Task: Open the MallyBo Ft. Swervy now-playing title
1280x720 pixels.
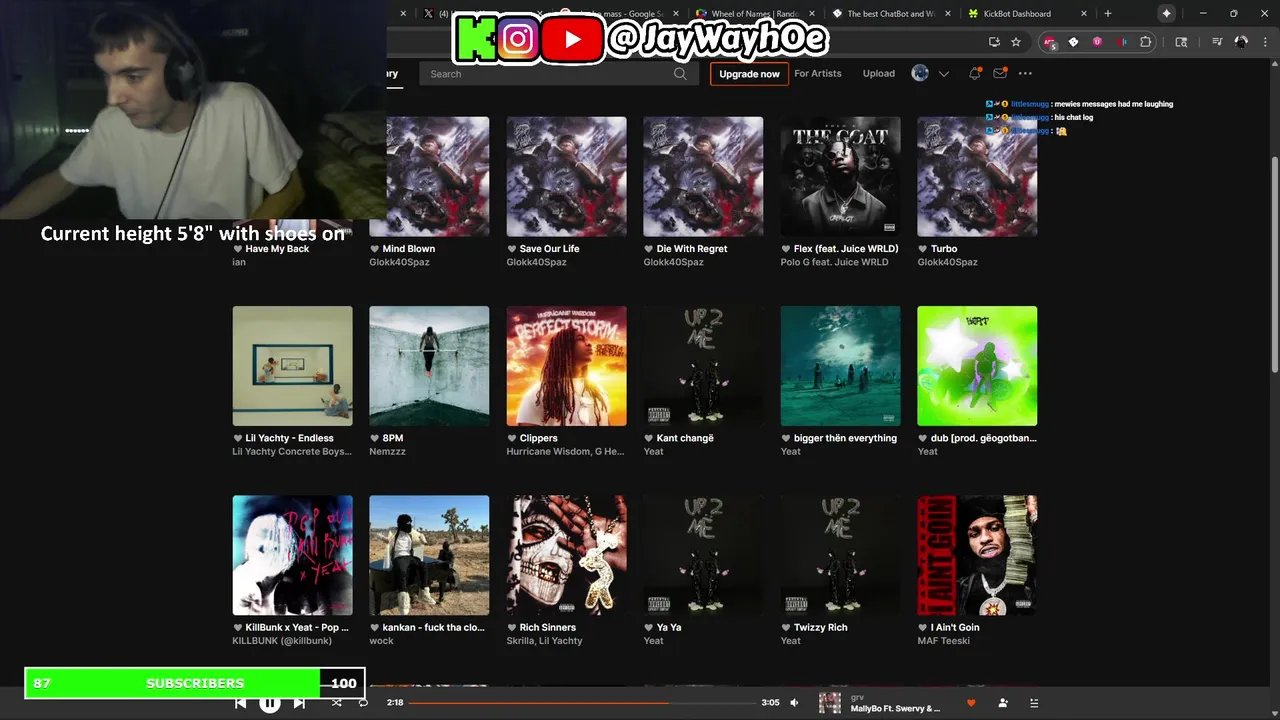Action: [895, 709]
